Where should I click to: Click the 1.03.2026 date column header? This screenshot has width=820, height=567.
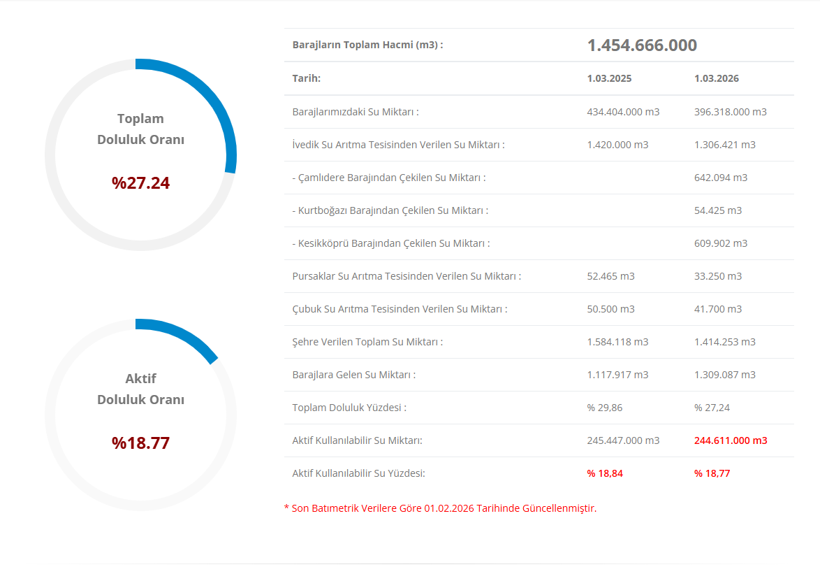click(x=716, y=78)
